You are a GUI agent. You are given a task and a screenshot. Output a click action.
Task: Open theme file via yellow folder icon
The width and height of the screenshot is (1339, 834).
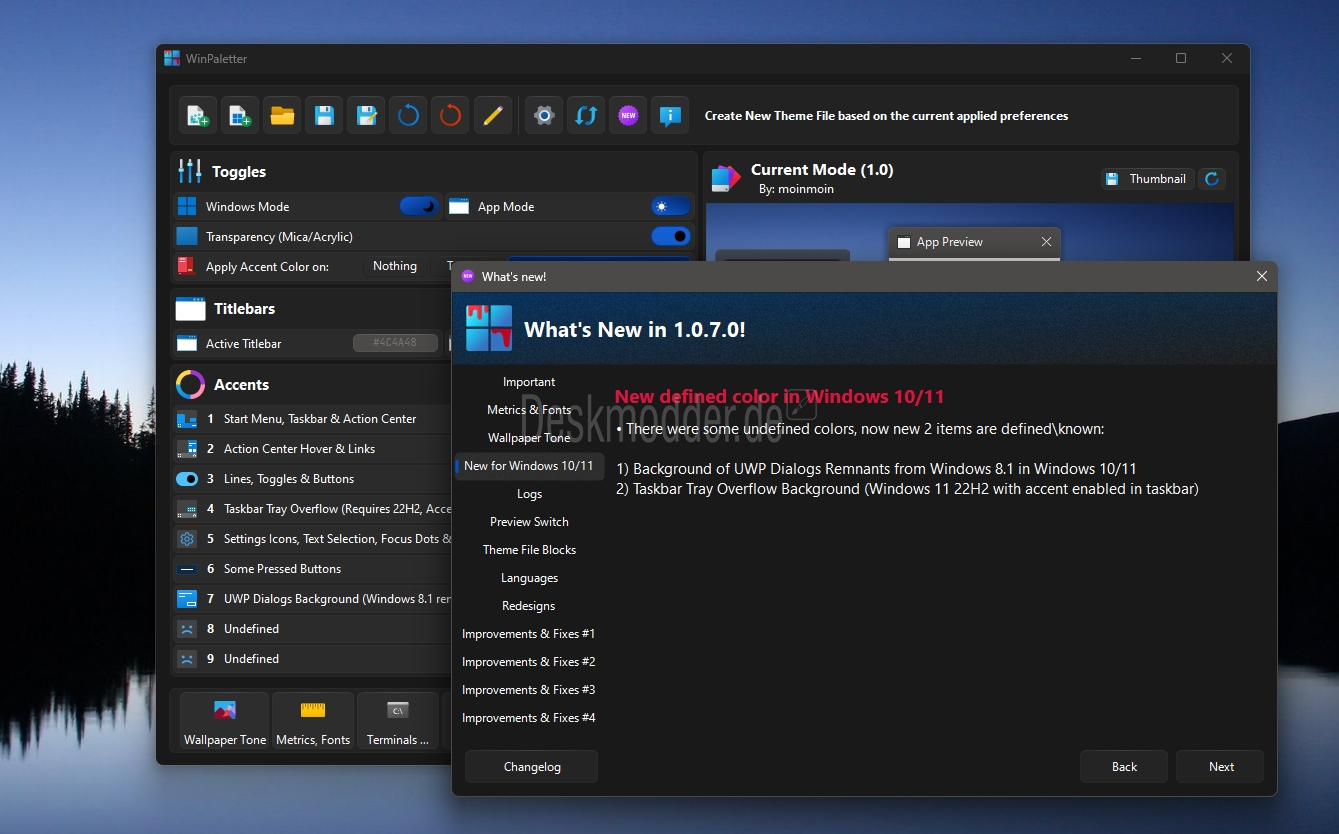pyautogui.click(x=282, y=116)
